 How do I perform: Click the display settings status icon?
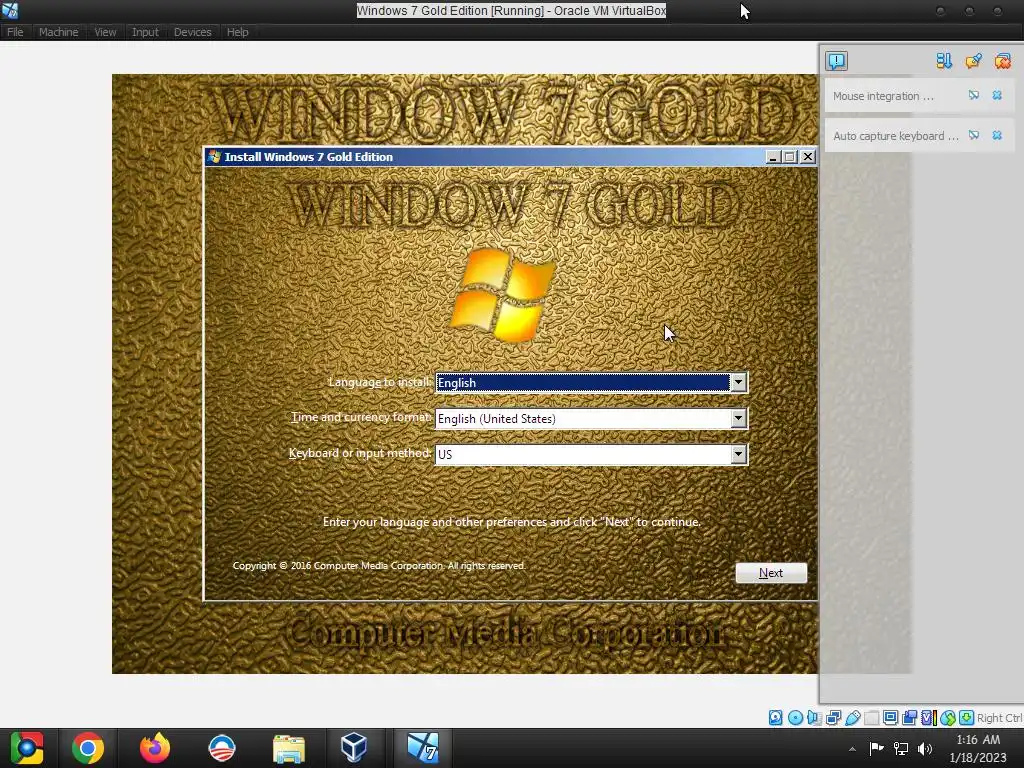click(890, 718)
